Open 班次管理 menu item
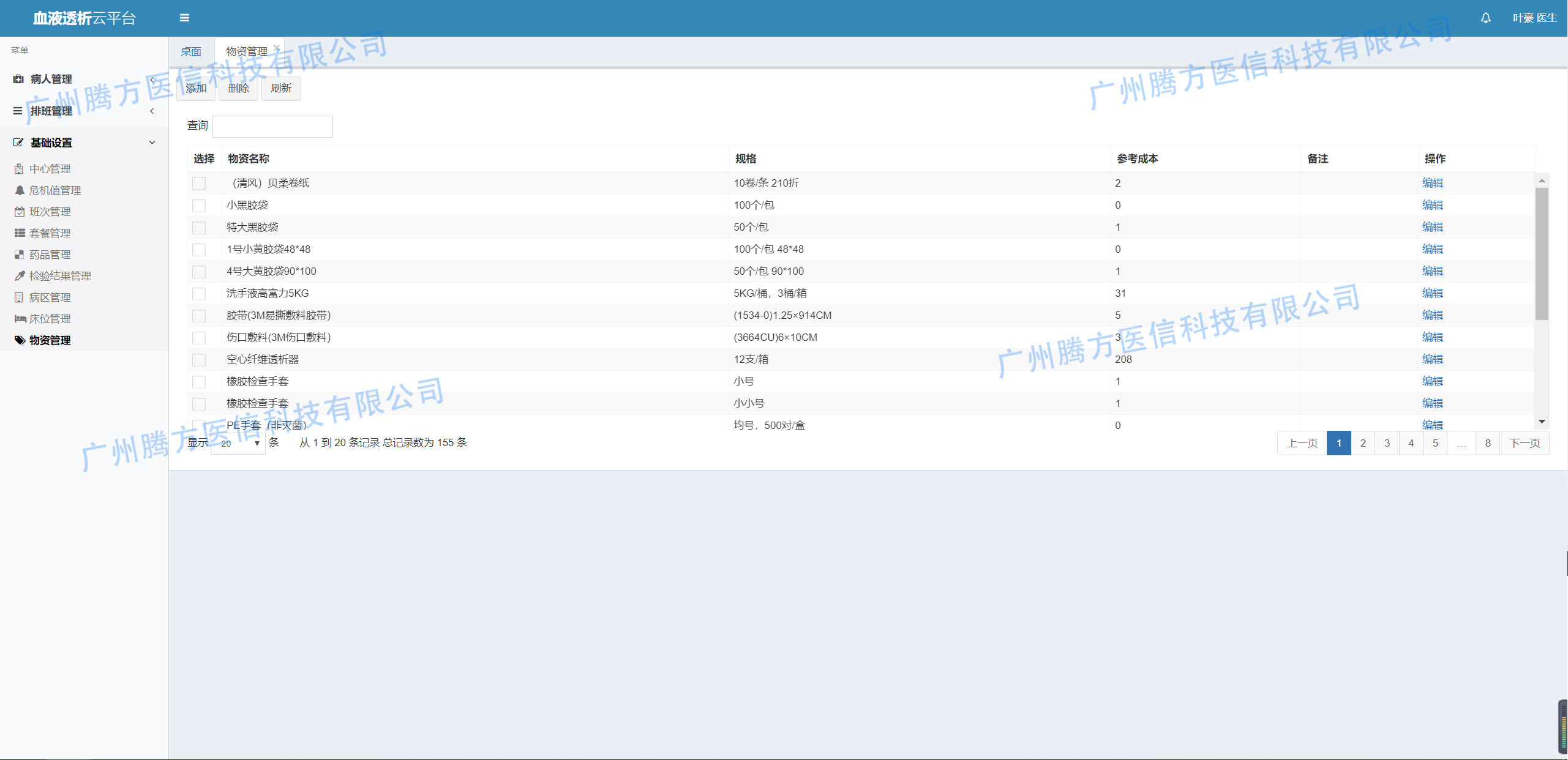 click(x=50, y=212)
